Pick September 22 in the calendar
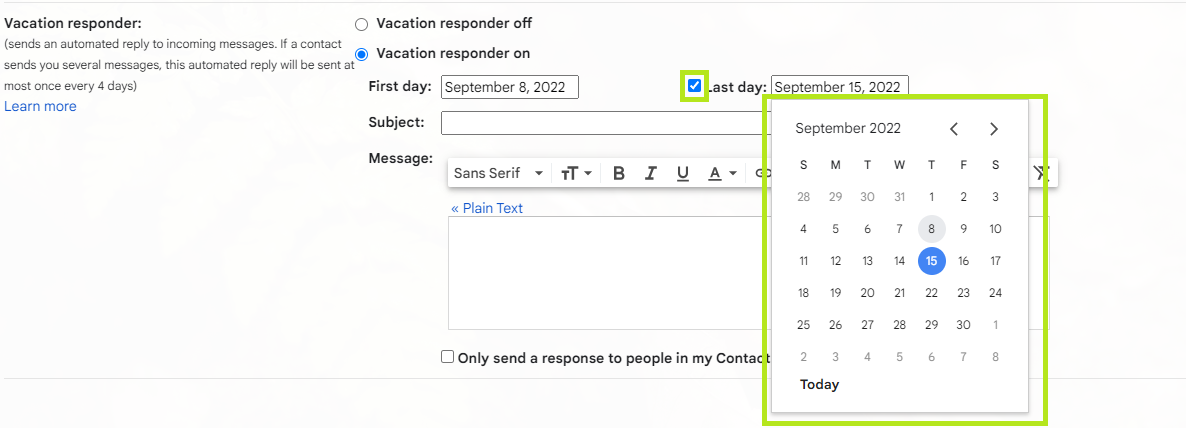This screenshot has height=428, width=1186. [932, 293]
